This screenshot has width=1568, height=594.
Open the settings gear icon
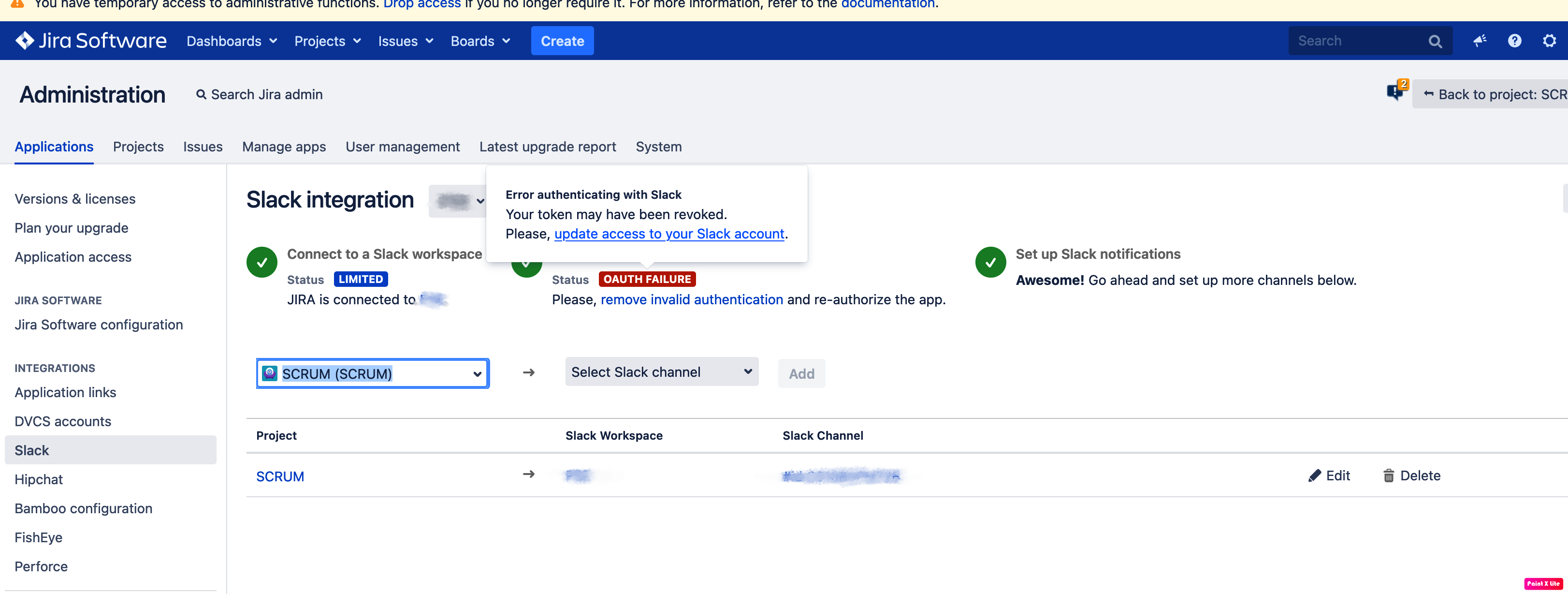[x=1549, y=41]
